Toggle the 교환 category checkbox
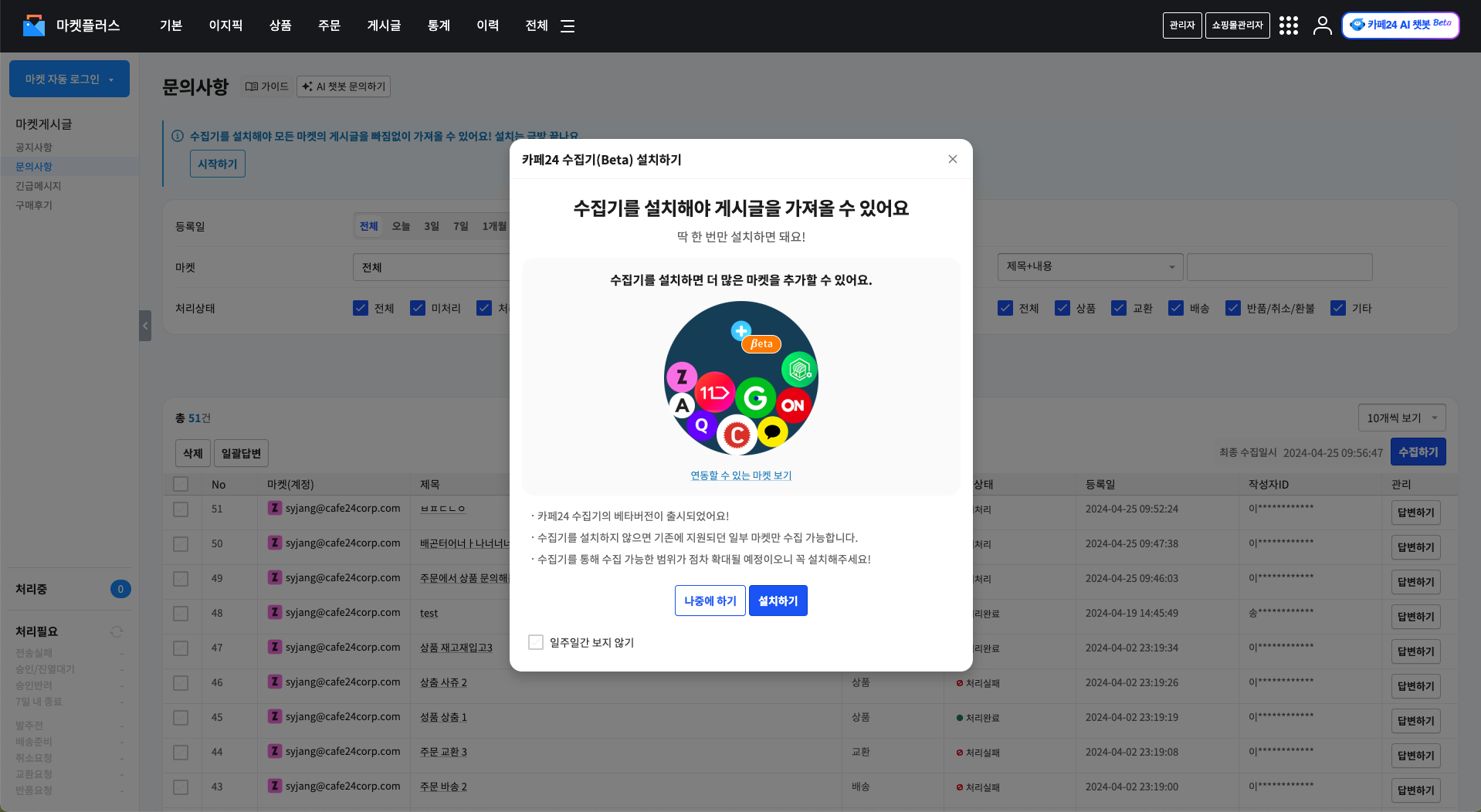Screen dimensions: 1481x812 coord(1119,308)
